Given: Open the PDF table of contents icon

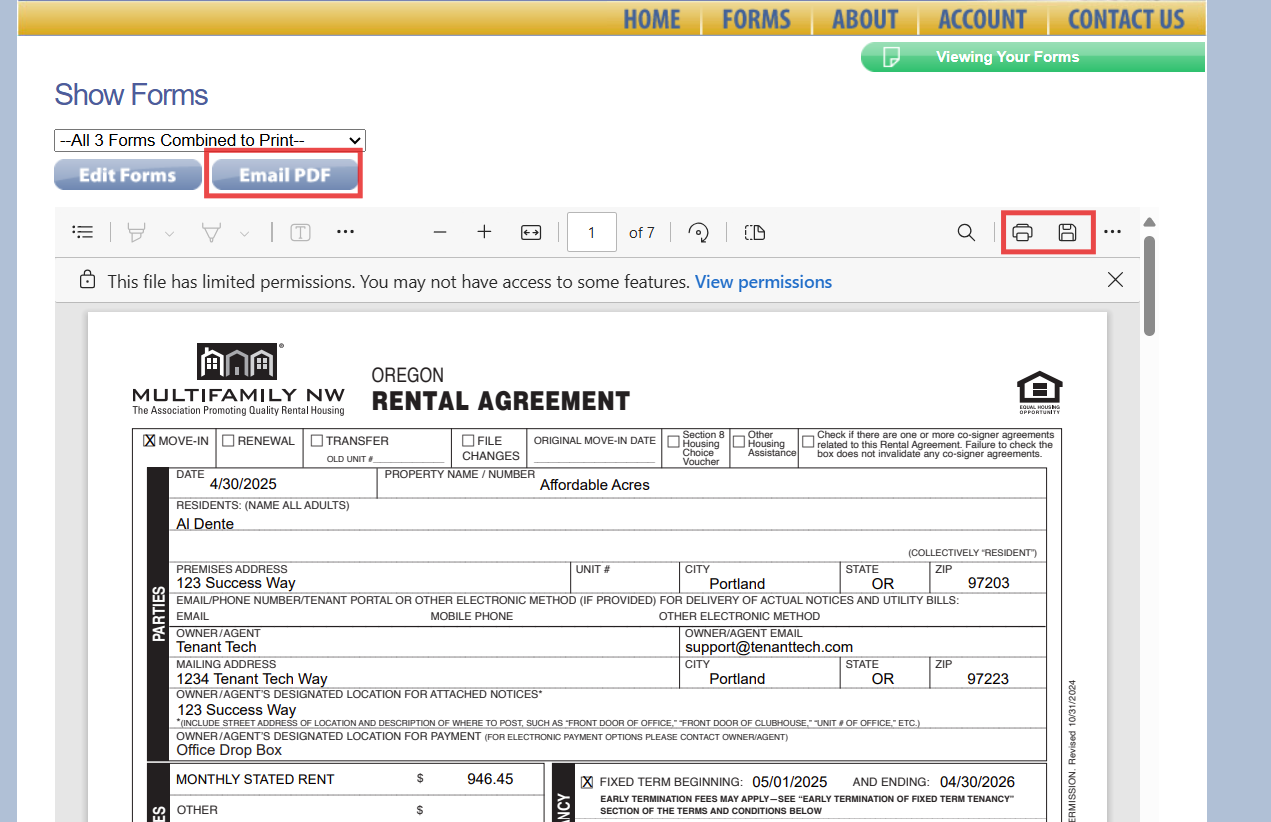Looking at the screenshot, I should pos(83,232).
